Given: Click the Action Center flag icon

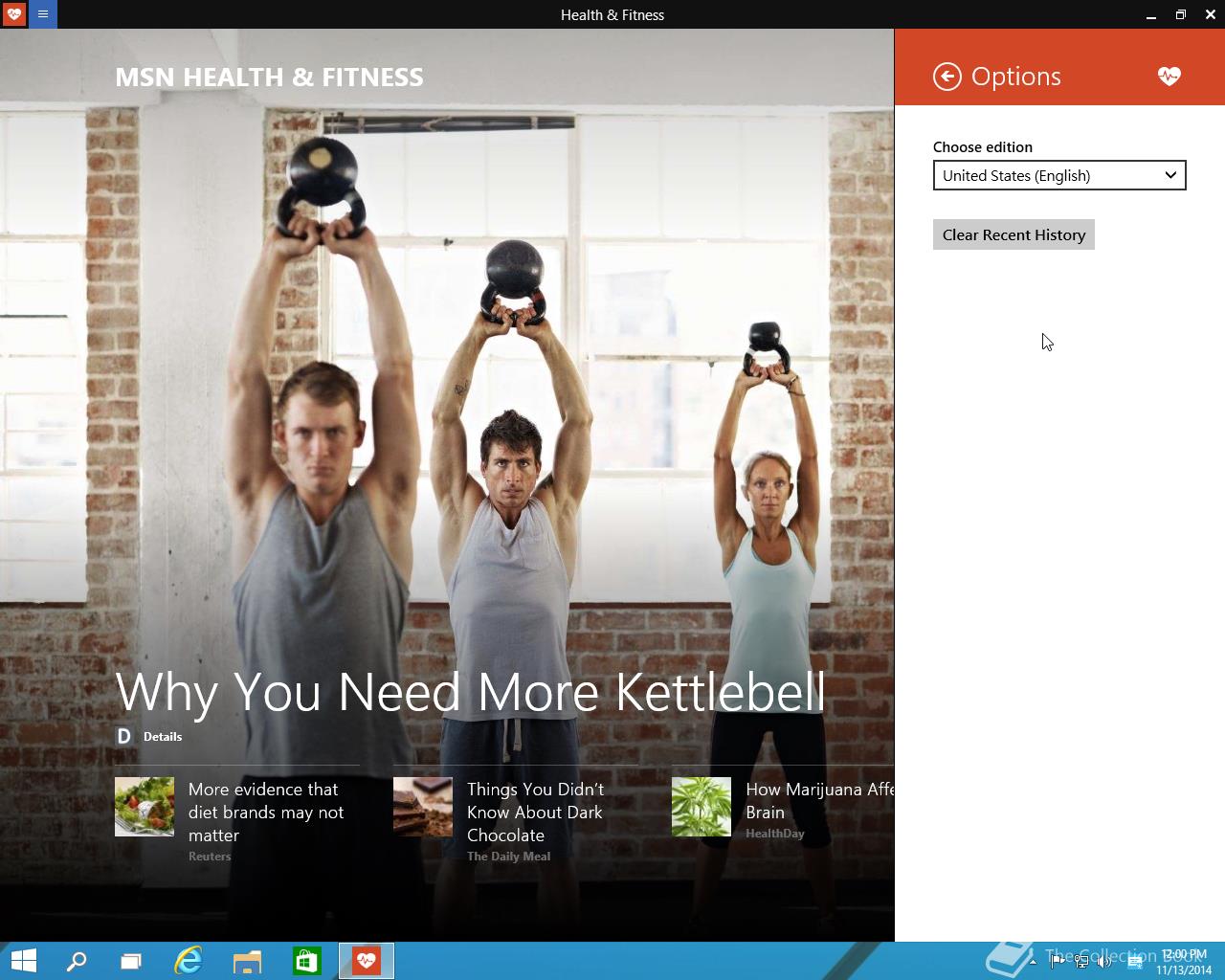Looking at the screenshot, I should (x=1057, y=961).
